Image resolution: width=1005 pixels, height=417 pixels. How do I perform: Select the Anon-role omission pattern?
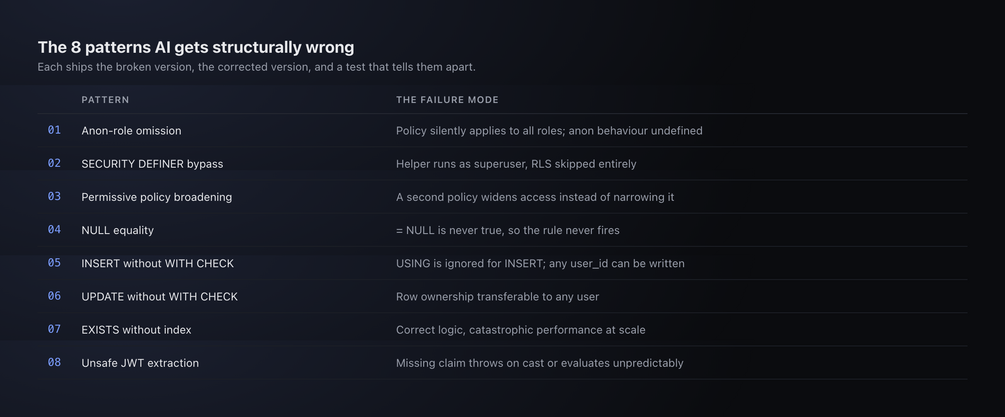pyautogui.click(x=131, y=131)
